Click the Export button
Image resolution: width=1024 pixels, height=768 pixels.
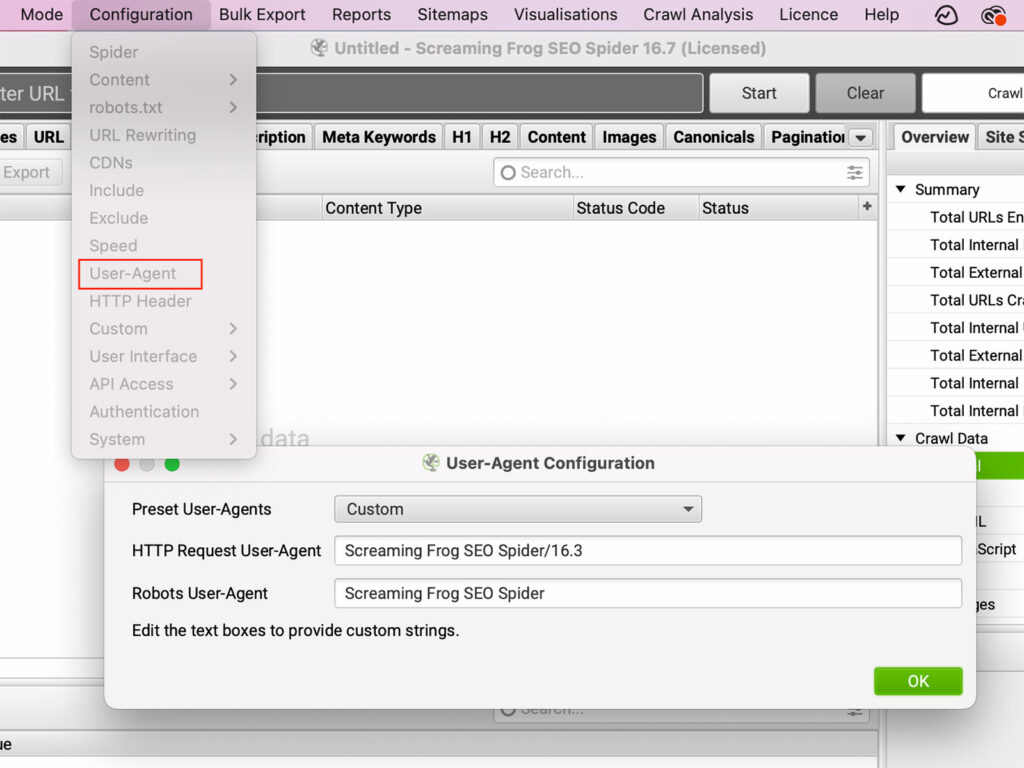click(29, 172)
